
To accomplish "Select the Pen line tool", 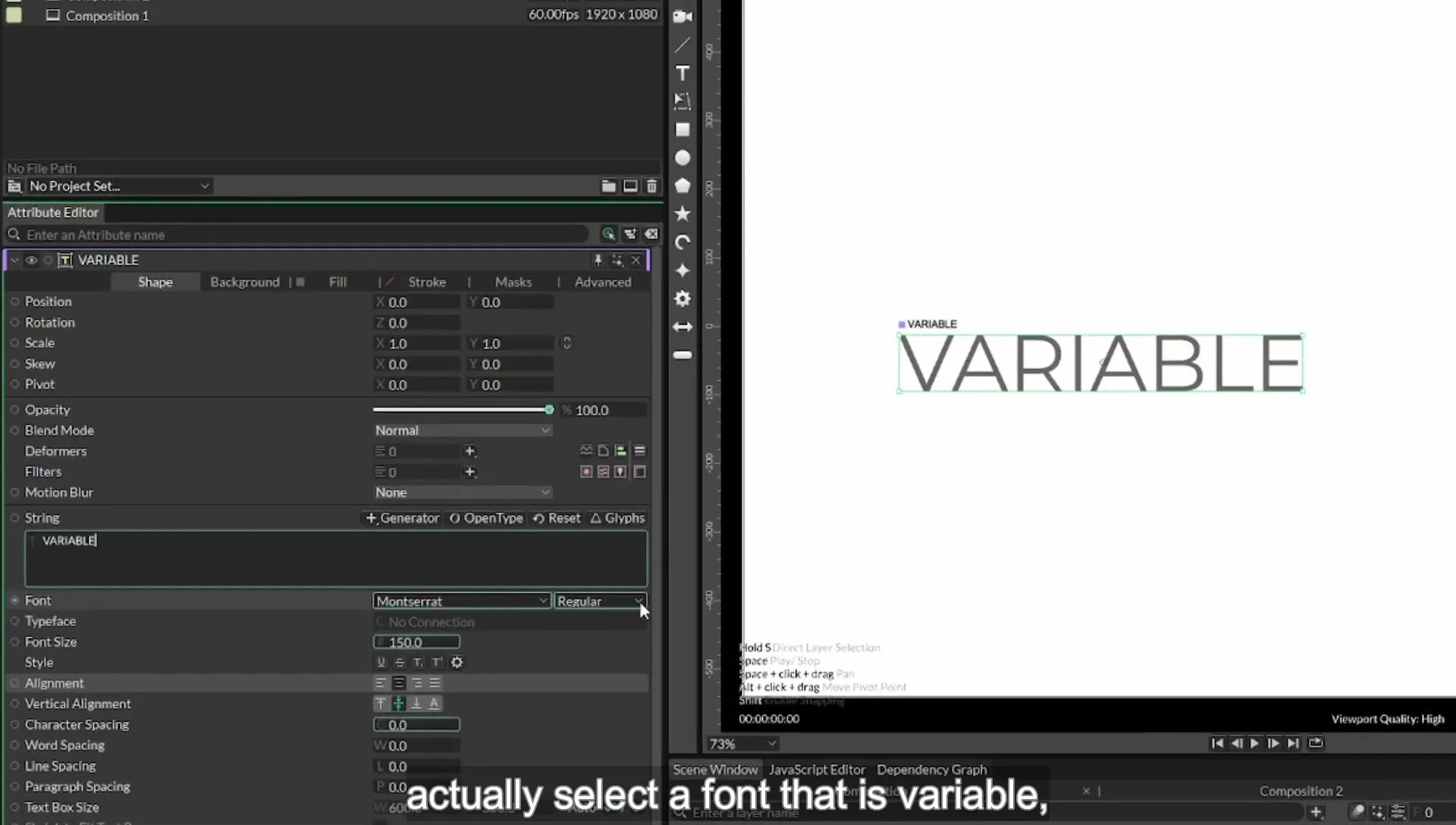I will [682, 45].
